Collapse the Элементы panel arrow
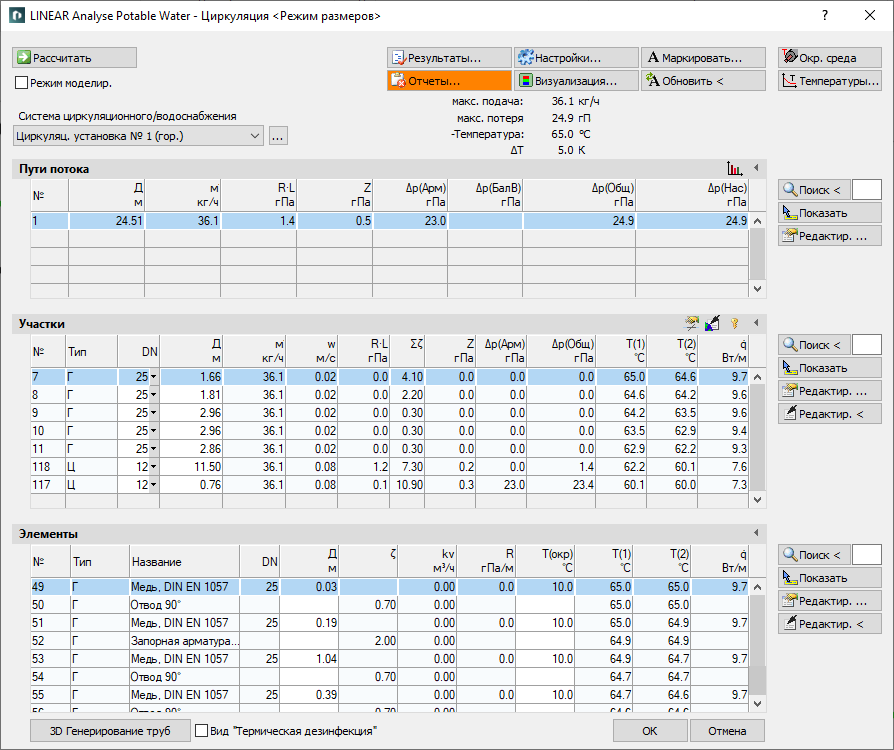Screen dimensions: 894x750 pos(756,533)
